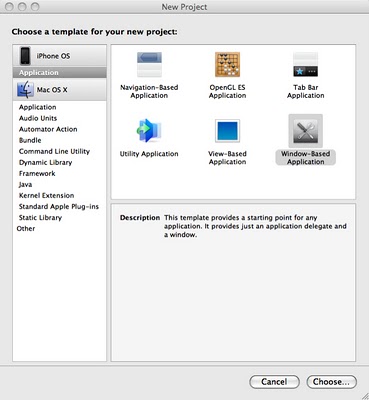Select Framework category
369x400 pixels.
pos(60,173)
